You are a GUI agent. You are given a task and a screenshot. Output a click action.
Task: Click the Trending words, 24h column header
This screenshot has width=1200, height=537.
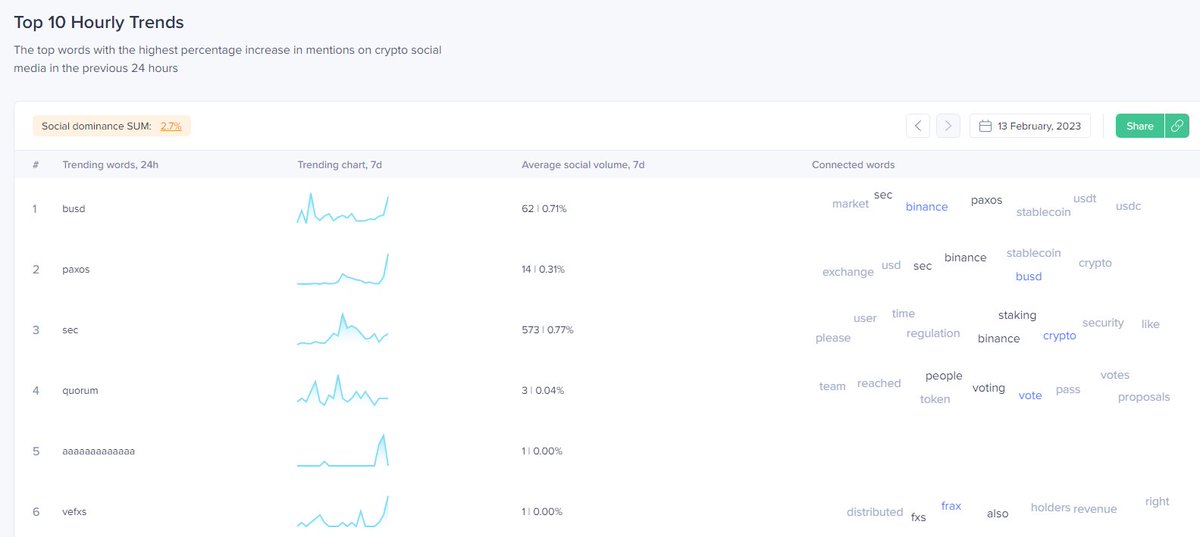(x=110, y=165)
